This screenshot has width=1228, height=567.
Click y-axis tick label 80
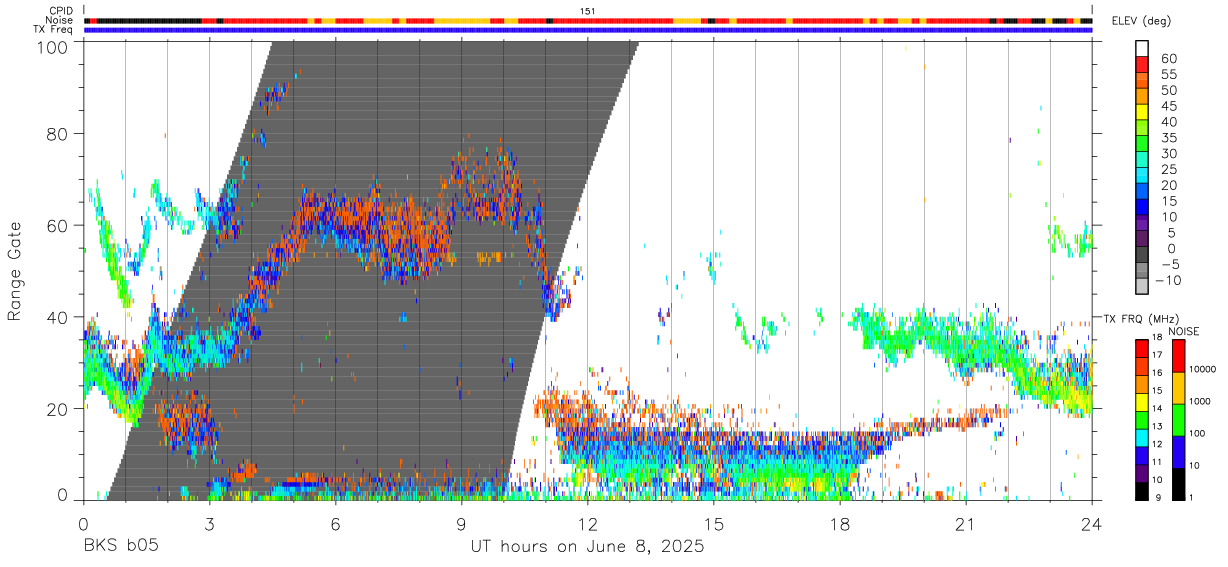pyautogui.click(x=58, y=133)
